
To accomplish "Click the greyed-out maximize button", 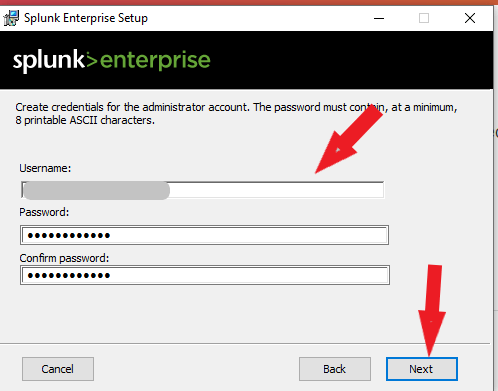I will pos(424,18).
